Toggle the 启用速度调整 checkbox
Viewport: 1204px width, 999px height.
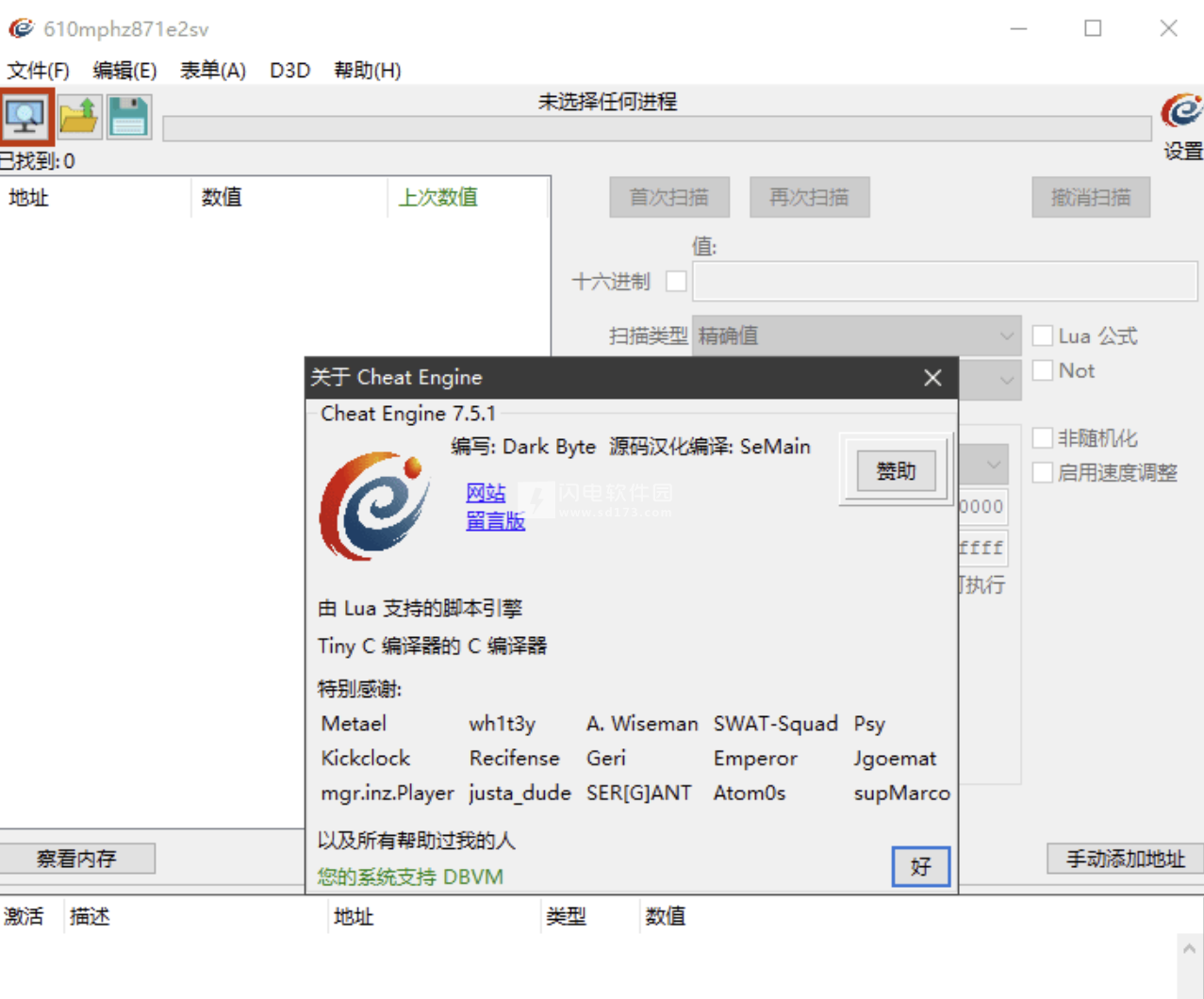click(x=1043, y=472)
